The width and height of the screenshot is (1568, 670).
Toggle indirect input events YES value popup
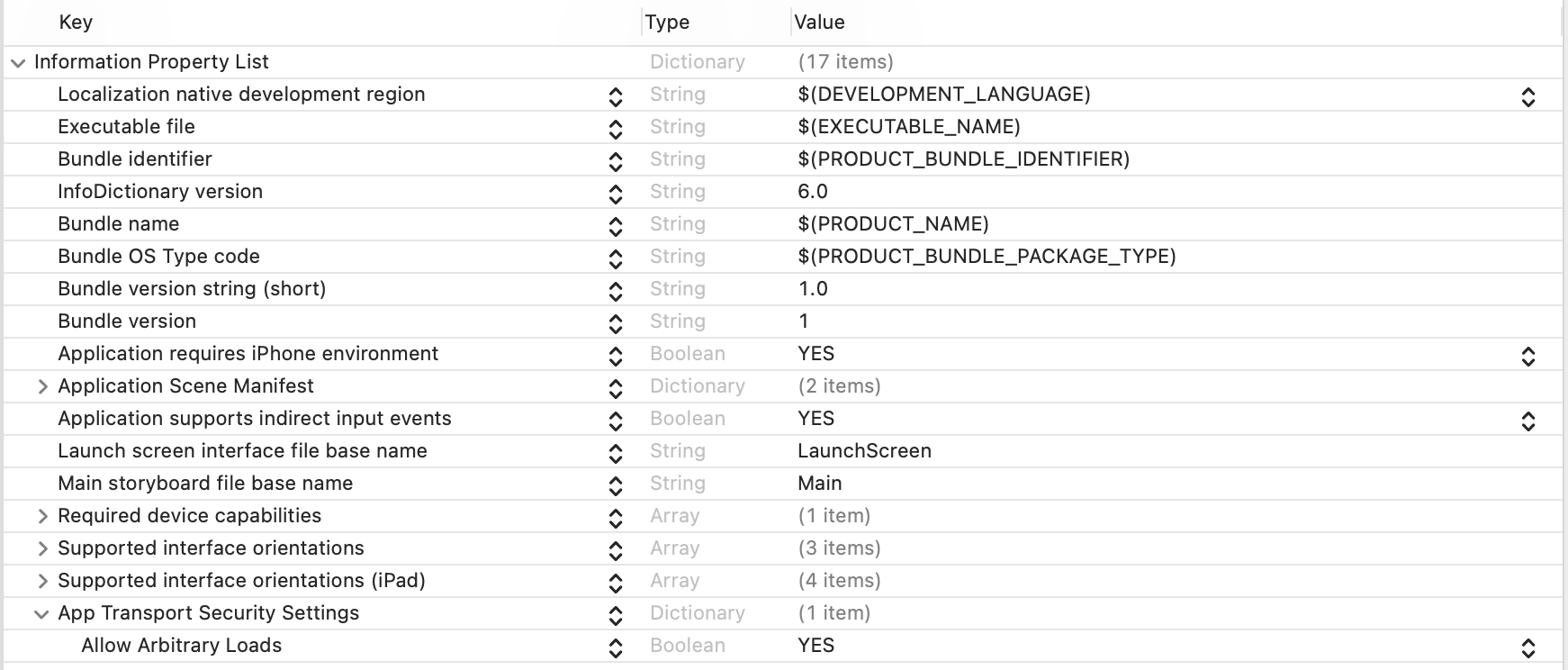click(x=1527, y=421)
